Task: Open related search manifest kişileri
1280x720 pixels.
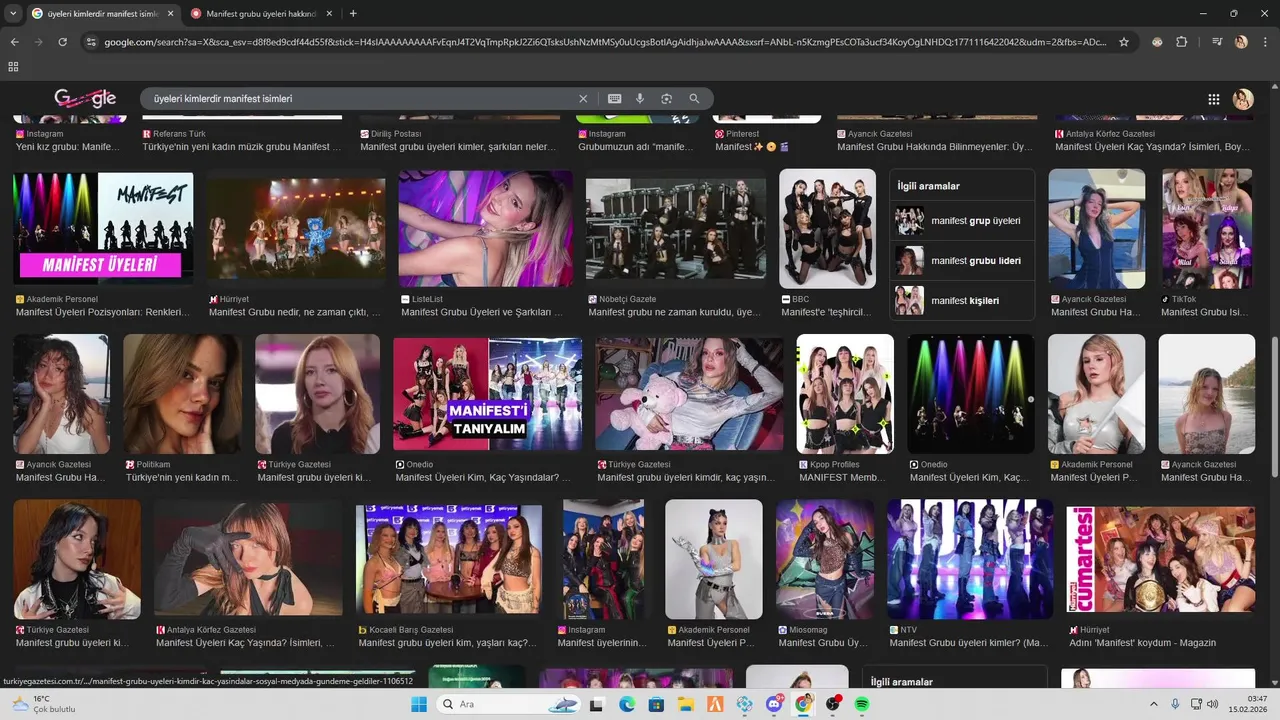Action: (962, 301)
